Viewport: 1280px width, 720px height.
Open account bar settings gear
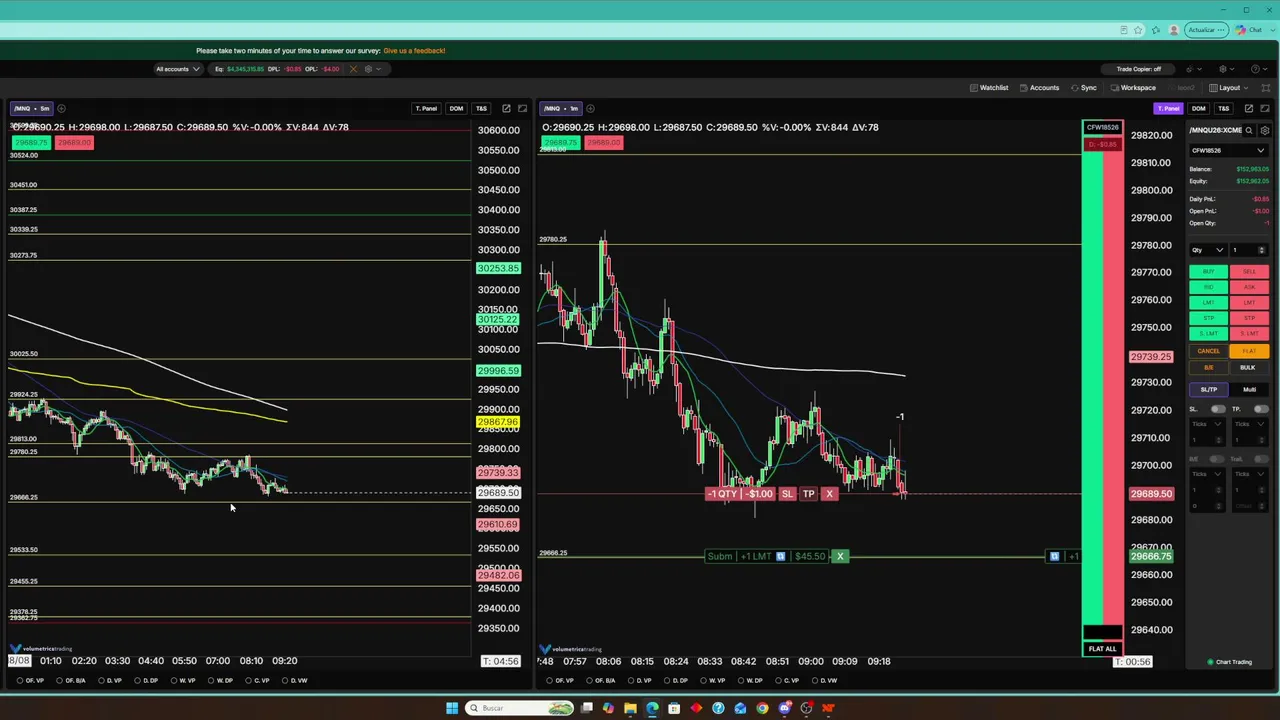click(x=367, y=69)
